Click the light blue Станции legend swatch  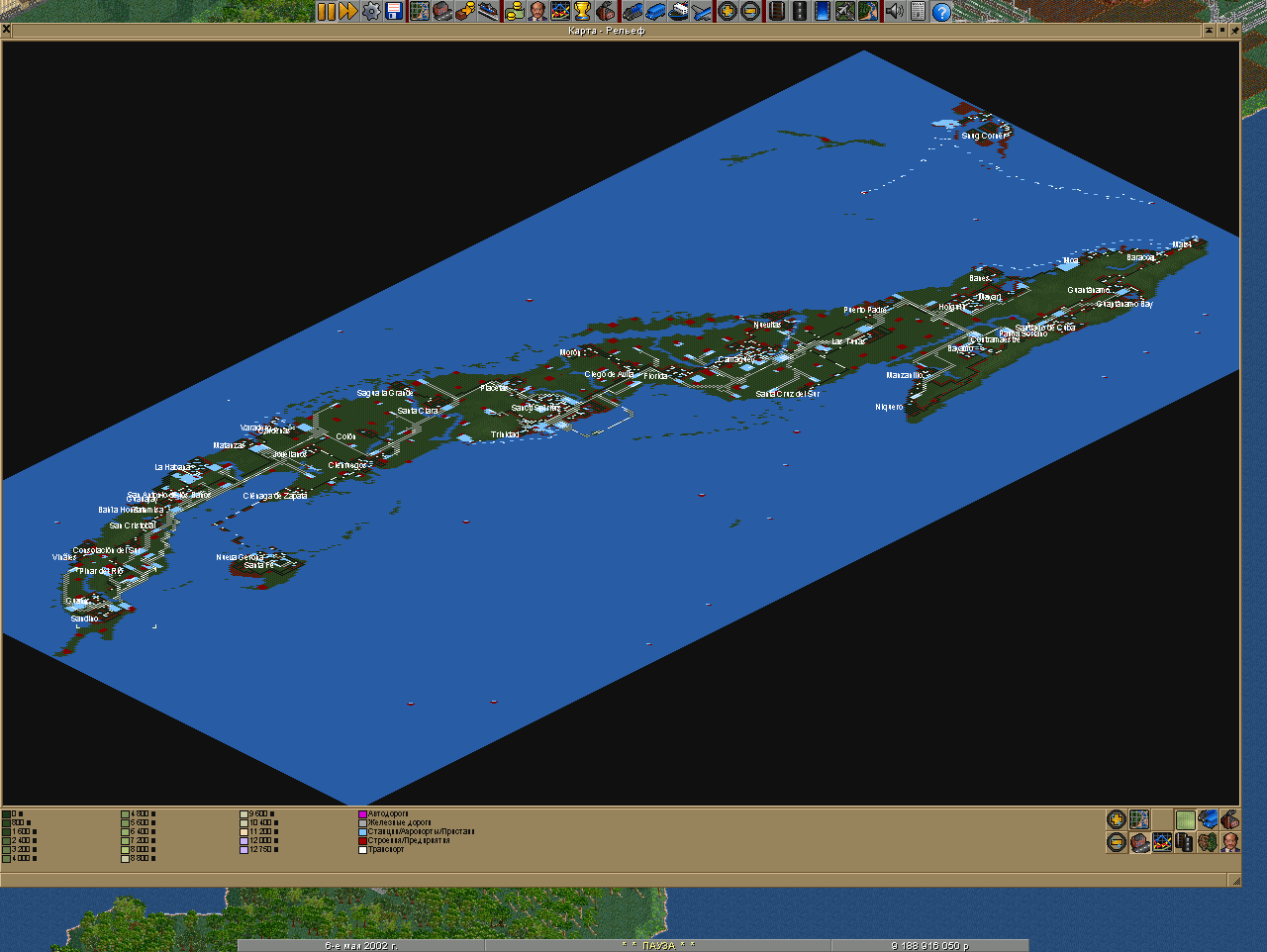[x=362, y=832]
